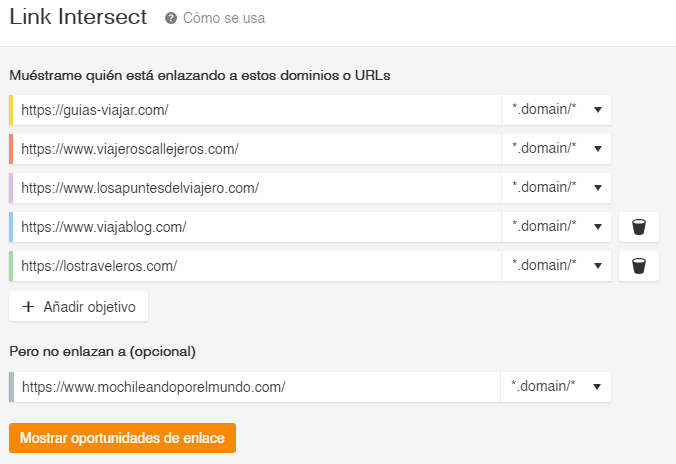Click the plus icon in Añadir objetivo

click(28, 307)
